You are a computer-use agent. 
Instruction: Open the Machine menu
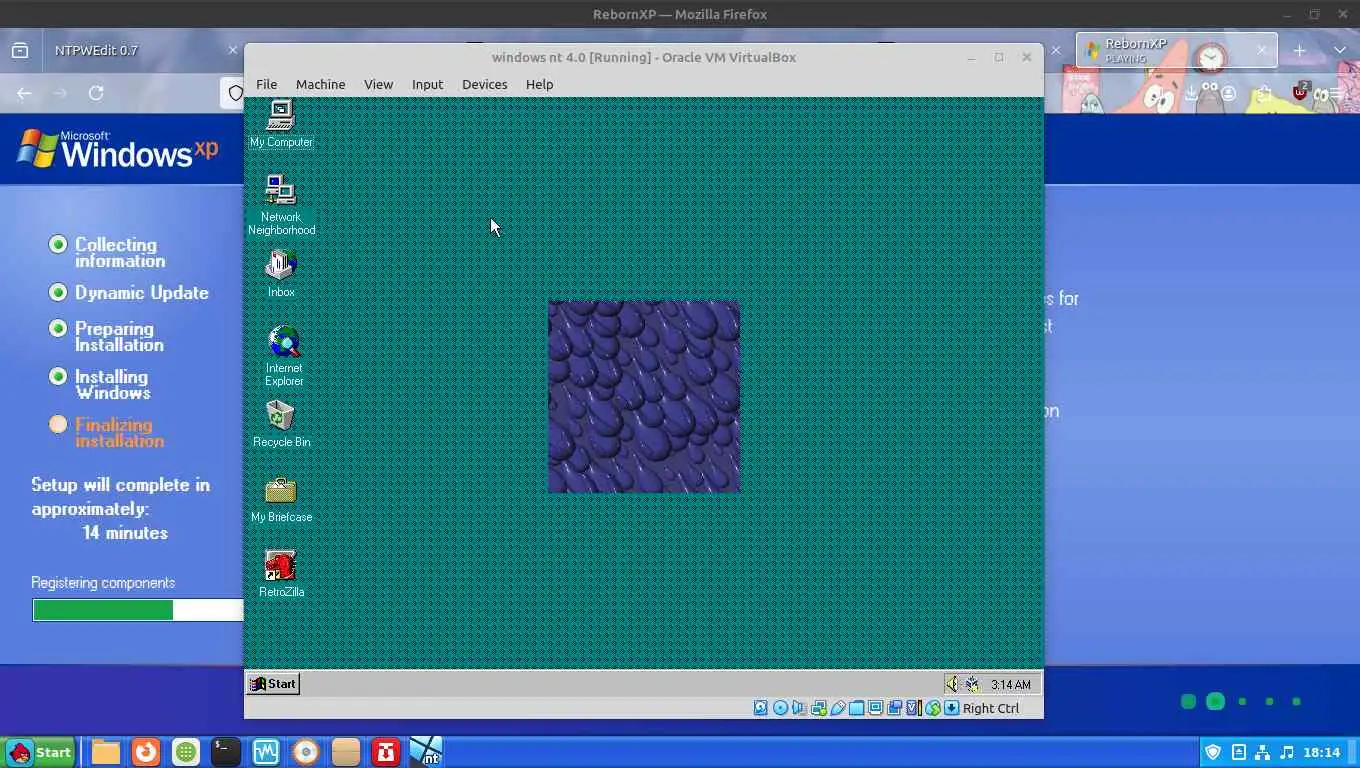point(320,84)
